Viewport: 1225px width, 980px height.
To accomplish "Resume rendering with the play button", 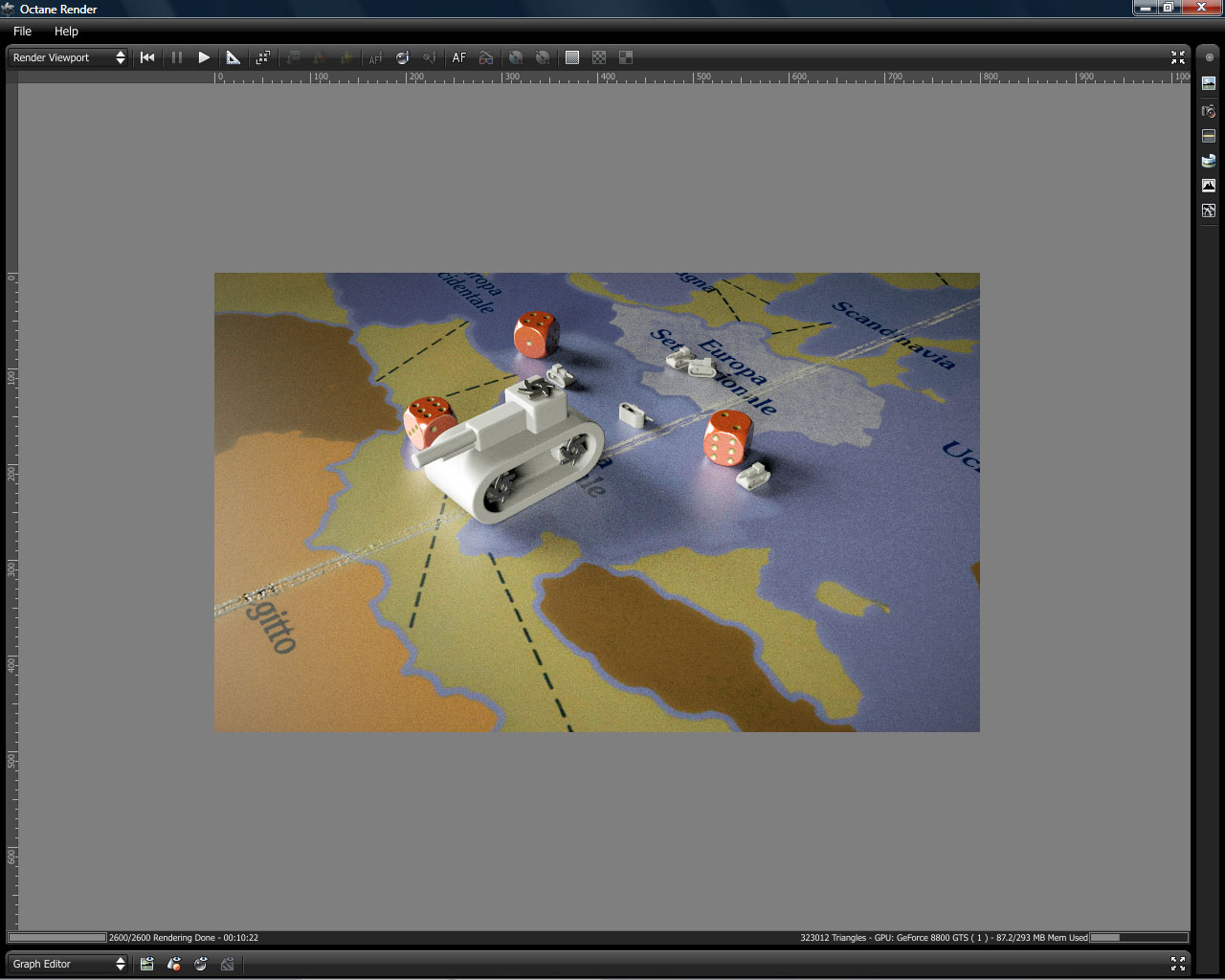I will (x=204, y=57).
